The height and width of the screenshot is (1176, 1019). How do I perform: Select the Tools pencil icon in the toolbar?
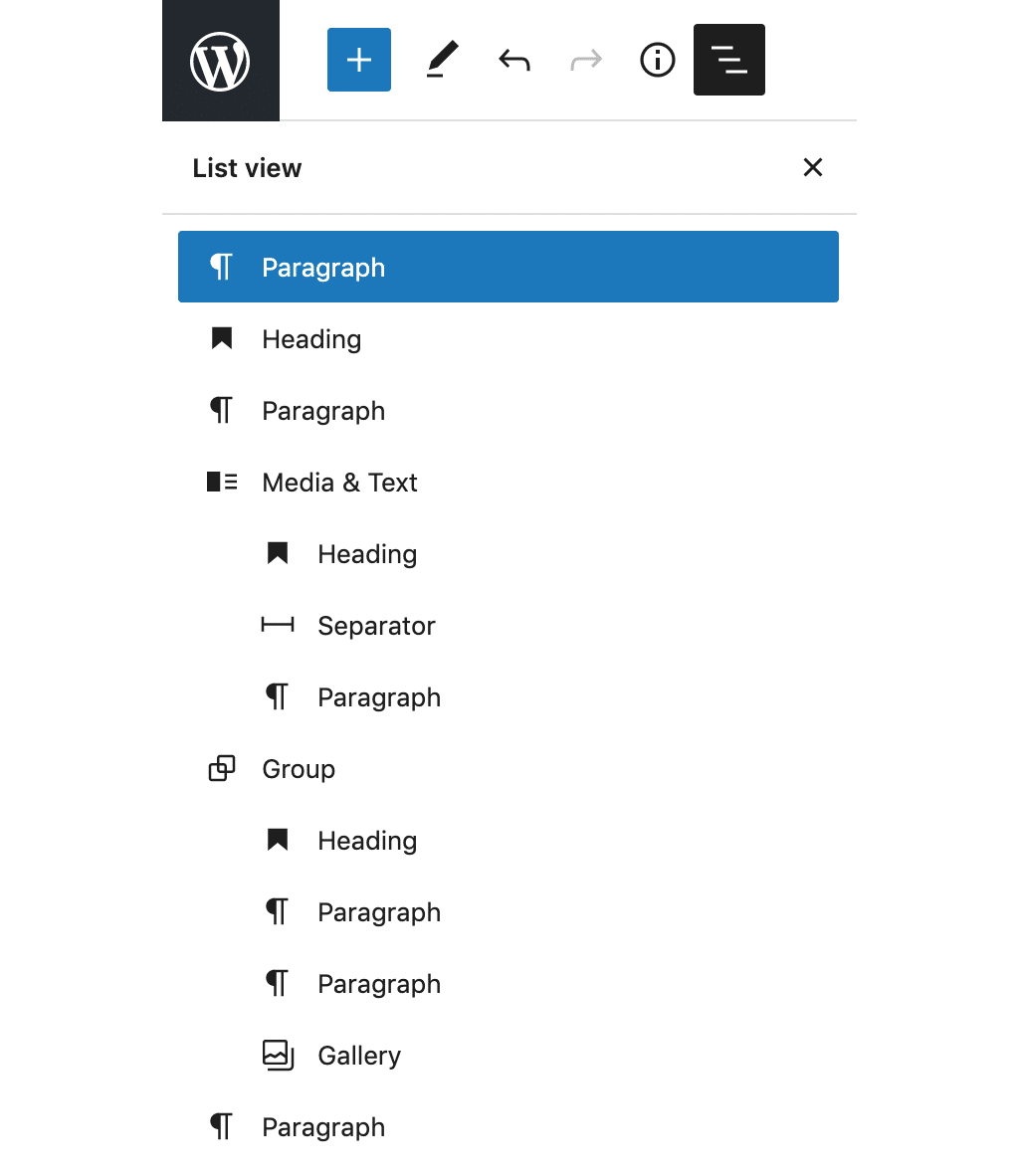(442, 60)
